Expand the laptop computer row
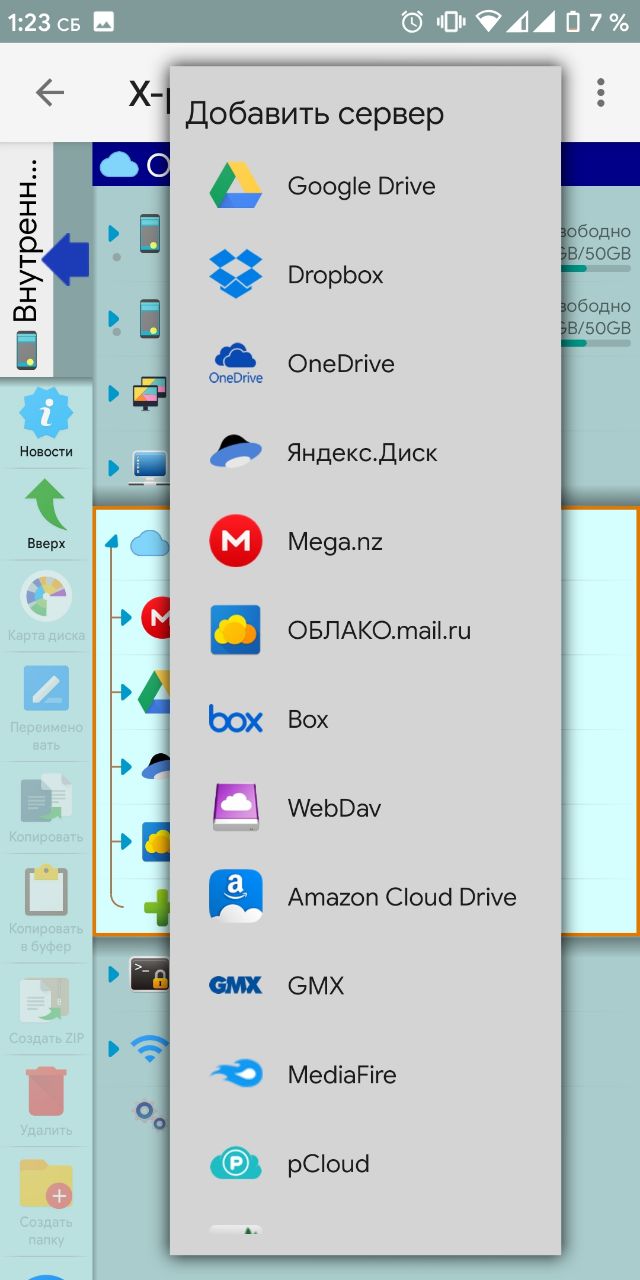 113,466
